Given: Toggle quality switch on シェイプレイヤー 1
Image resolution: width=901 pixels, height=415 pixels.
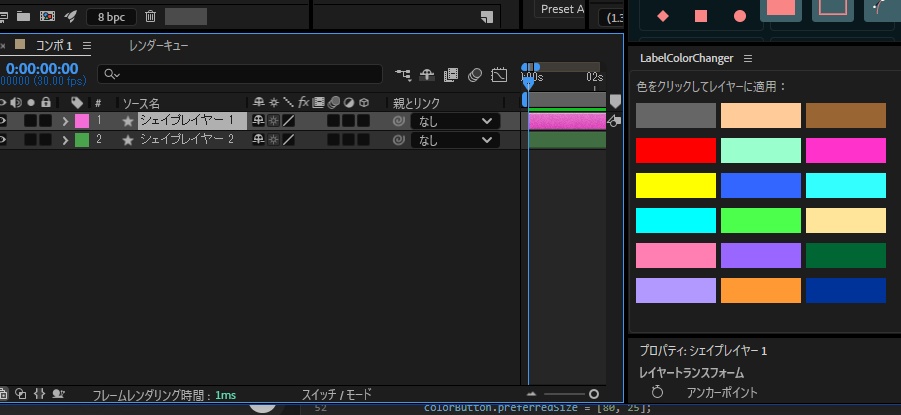Looking at the screenshot, I should pos(288,121).
